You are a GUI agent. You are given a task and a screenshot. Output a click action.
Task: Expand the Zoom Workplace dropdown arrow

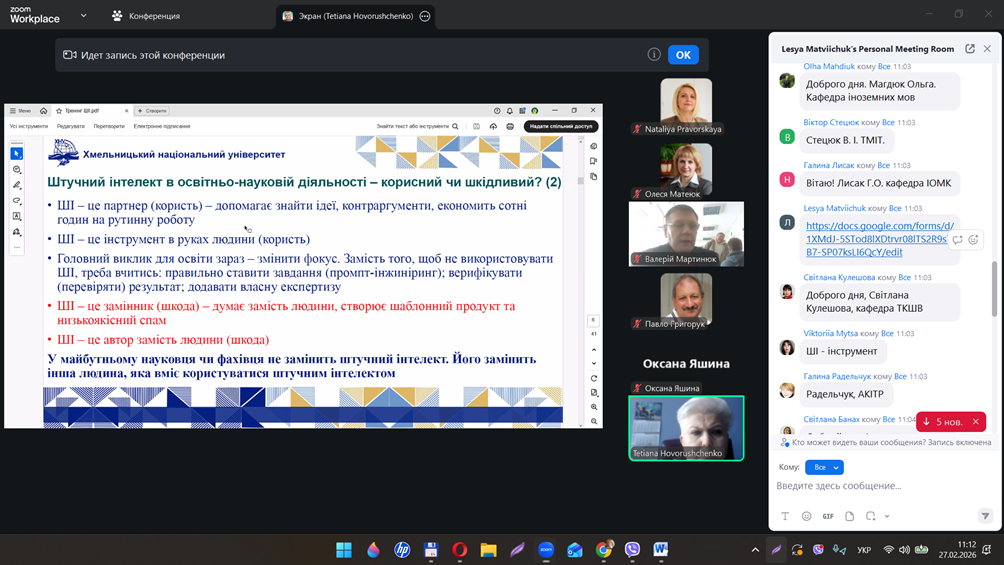coord(83,16)
